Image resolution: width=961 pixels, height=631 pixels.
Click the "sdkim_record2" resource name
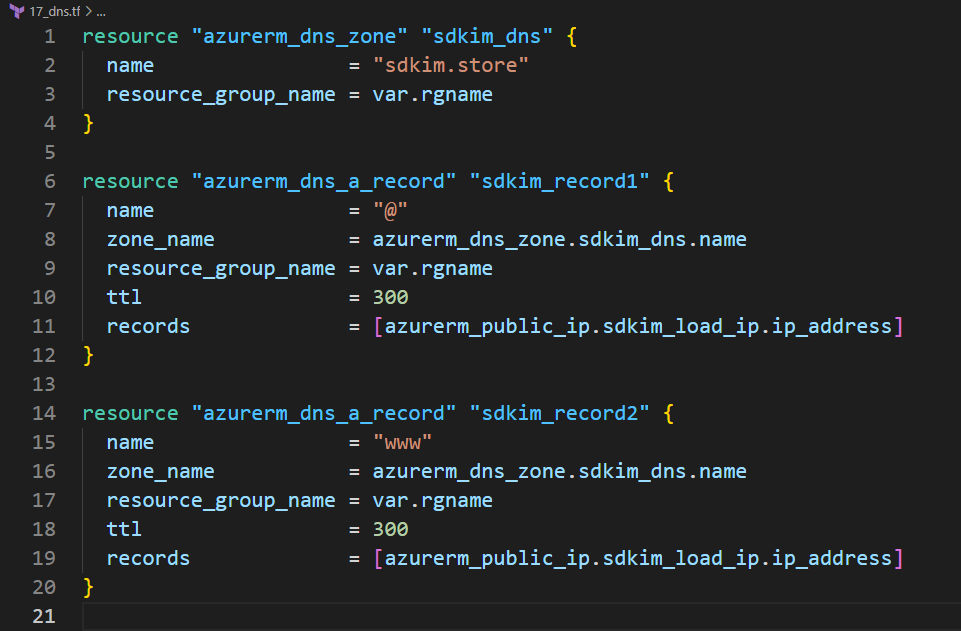pyautogui.click(x=559, y=414)
